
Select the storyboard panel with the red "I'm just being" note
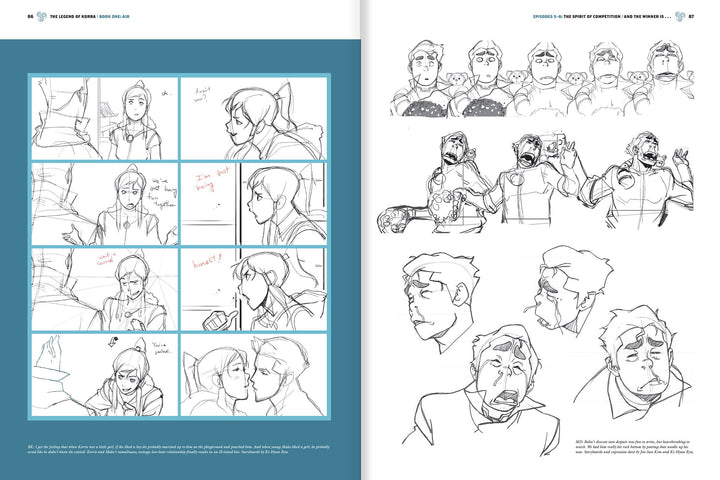tap(253, 204)
